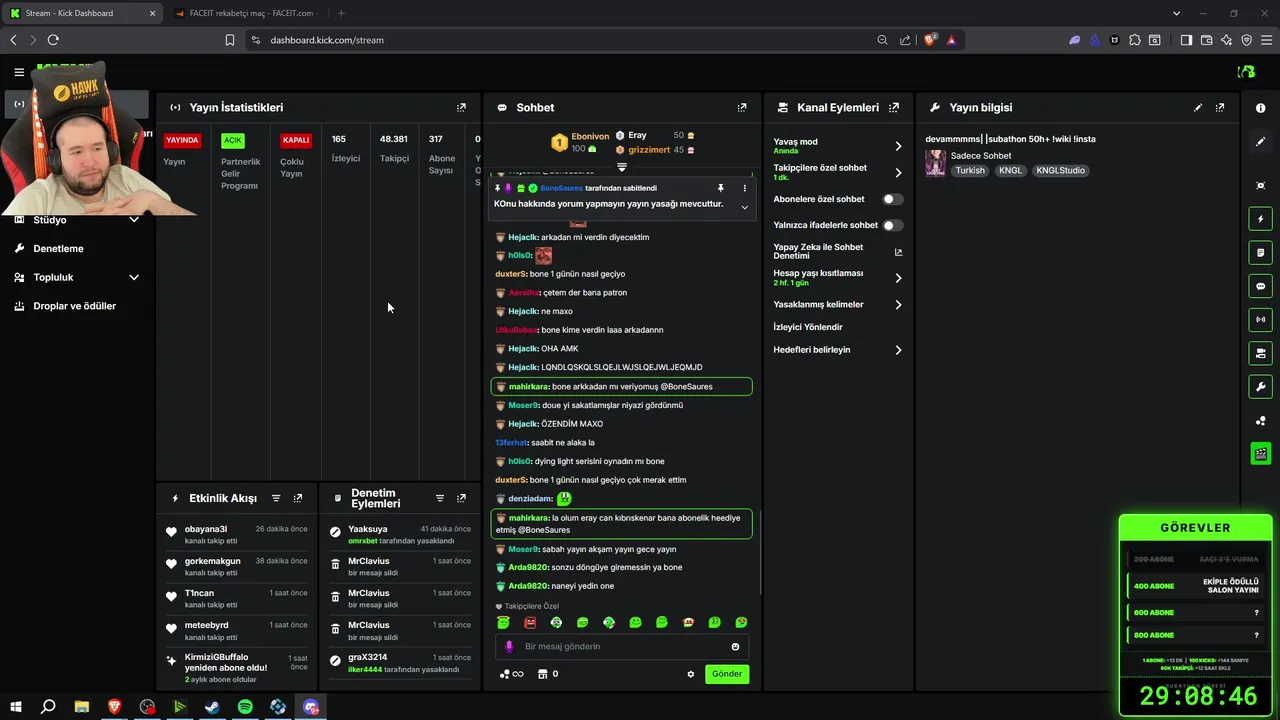Insert the red angry face emote
1280x720 pixels.
tap(530, 622)
